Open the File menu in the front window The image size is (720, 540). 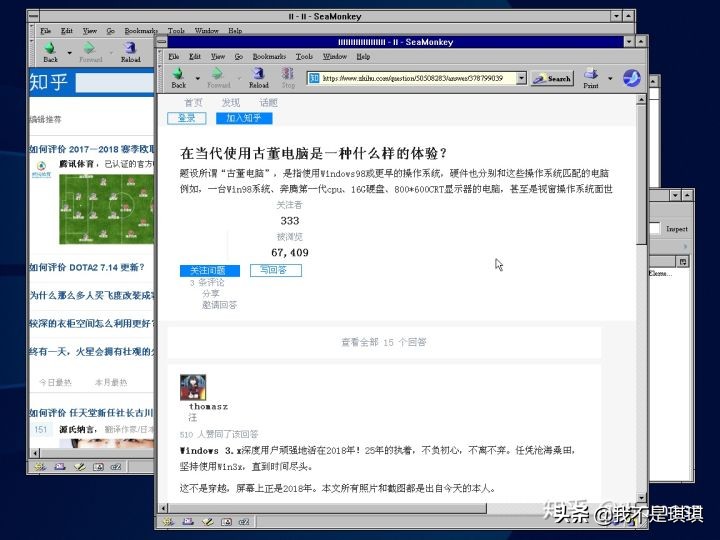pos(174,56)
